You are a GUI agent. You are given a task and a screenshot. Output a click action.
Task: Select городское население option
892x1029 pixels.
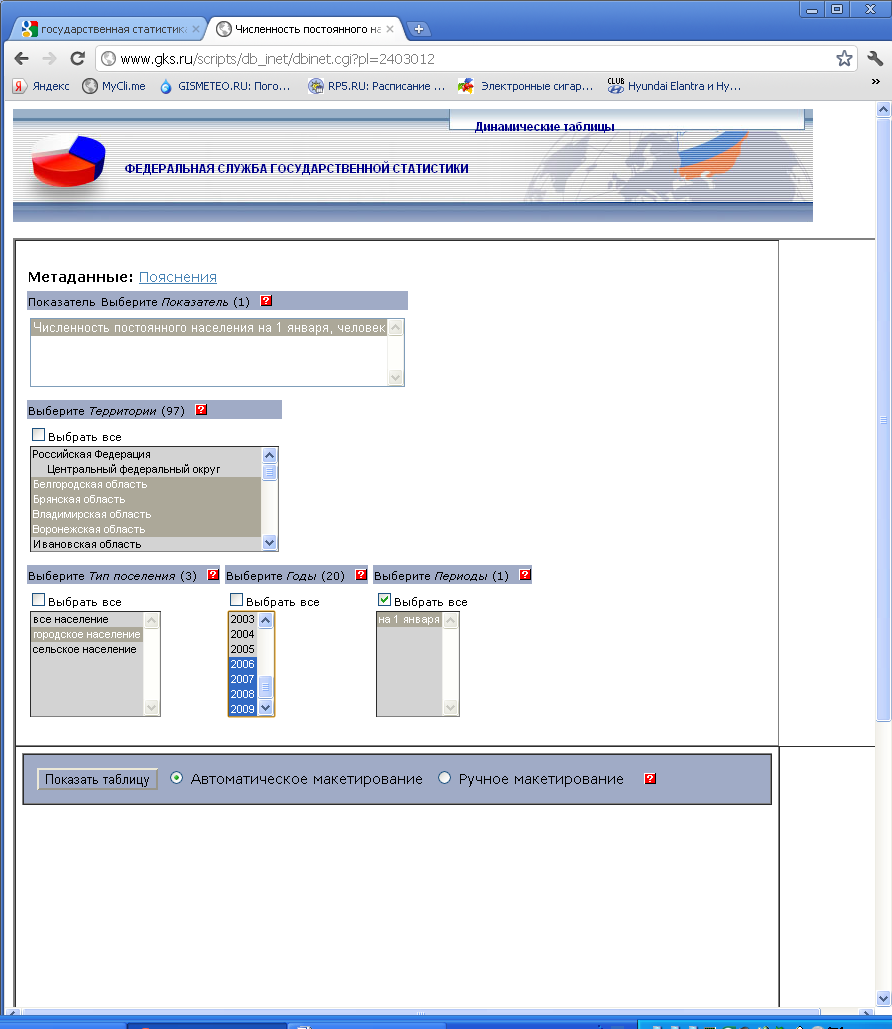(x=87, y=635)
